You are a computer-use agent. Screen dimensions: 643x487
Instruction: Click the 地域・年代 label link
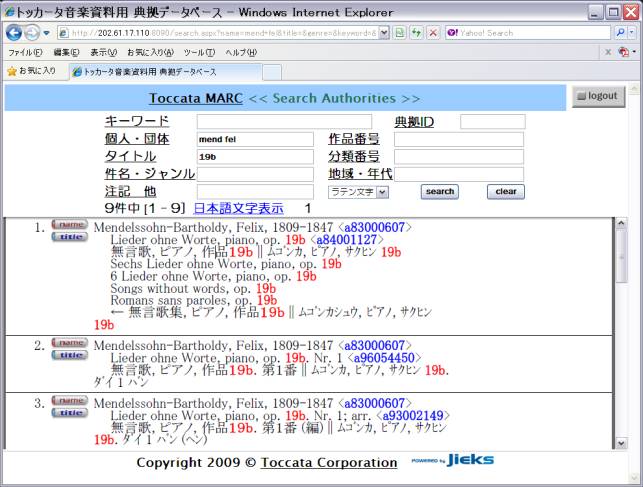click(x=360, y=174)
